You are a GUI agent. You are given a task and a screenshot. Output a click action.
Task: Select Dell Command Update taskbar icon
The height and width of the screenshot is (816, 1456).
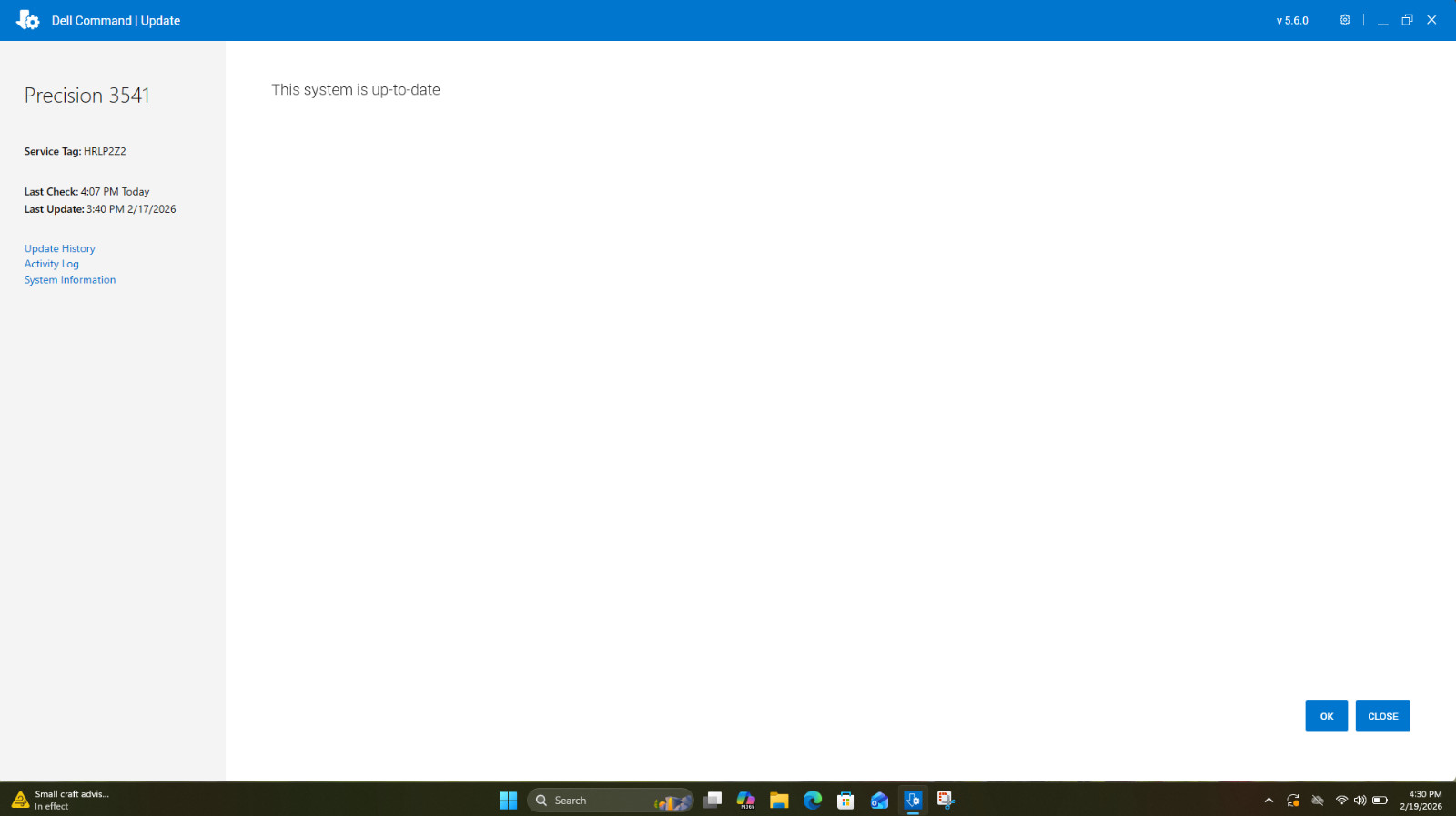[x=913, y=801]
